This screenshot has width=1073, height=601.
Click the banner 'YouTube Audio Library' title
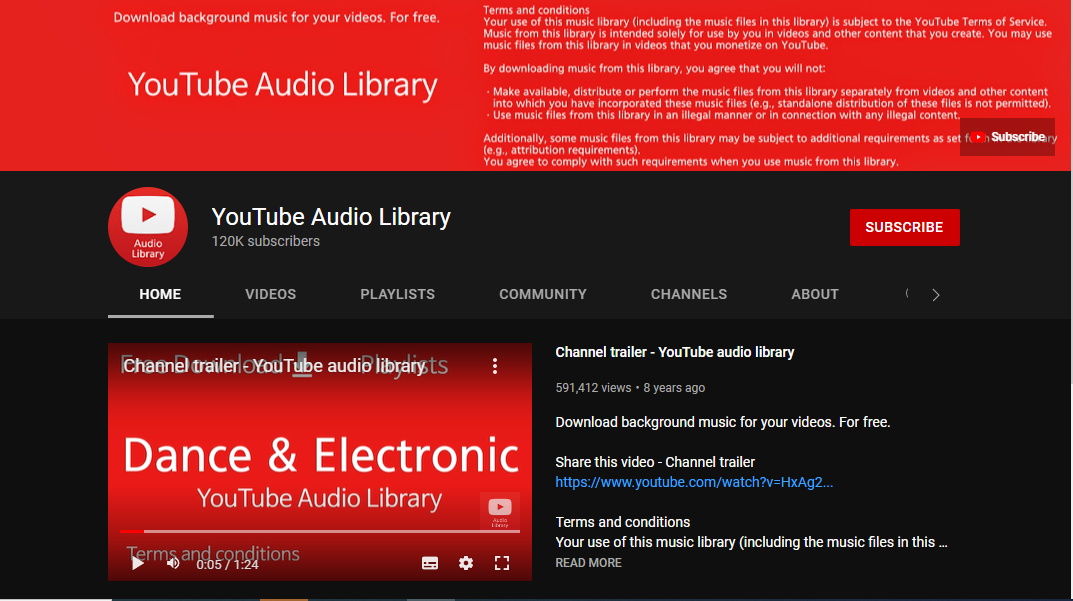(x=283, y=85)
